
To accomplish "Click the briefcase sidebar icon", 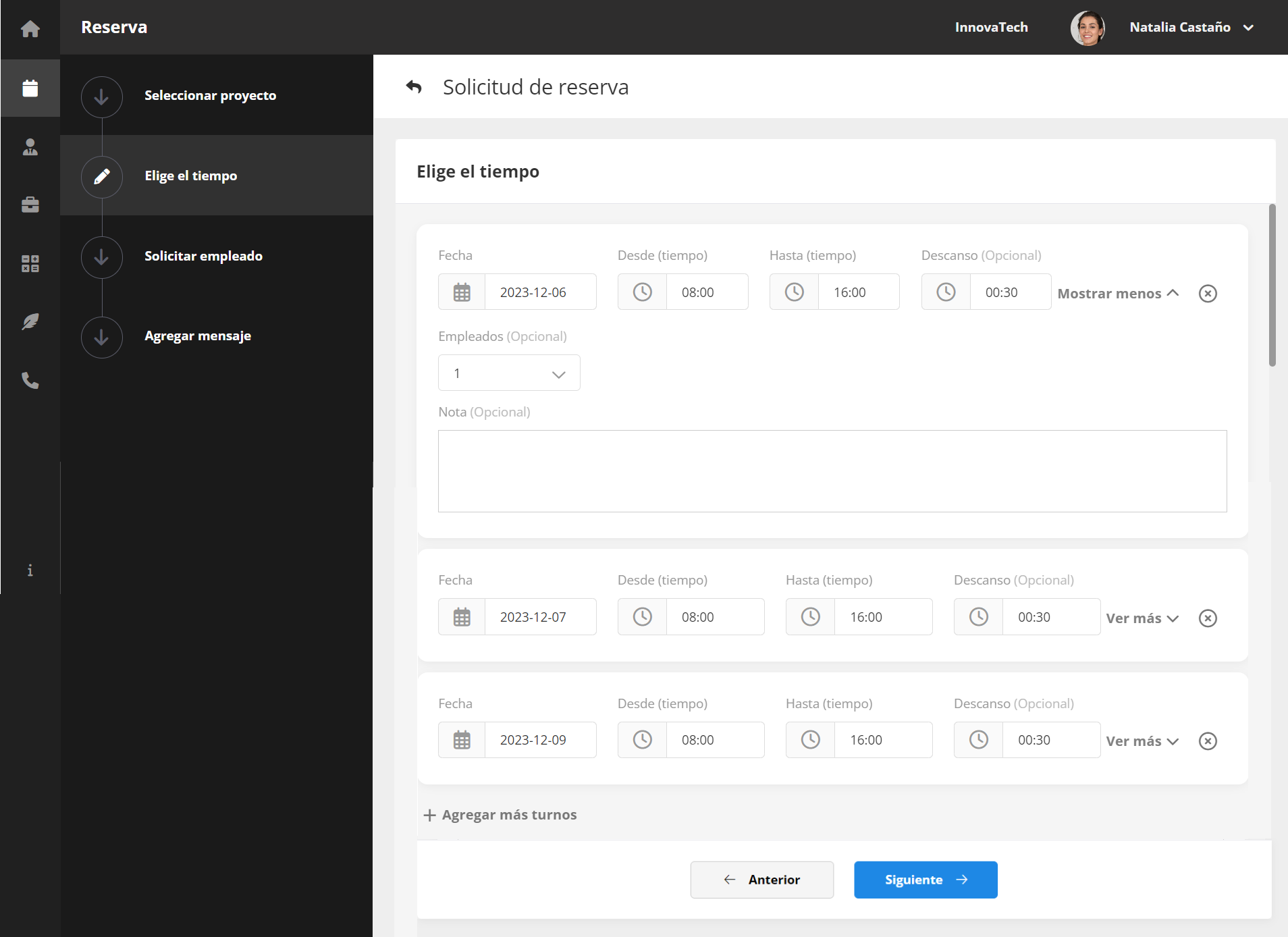I will pyautogui.click(x=30, y=205).
